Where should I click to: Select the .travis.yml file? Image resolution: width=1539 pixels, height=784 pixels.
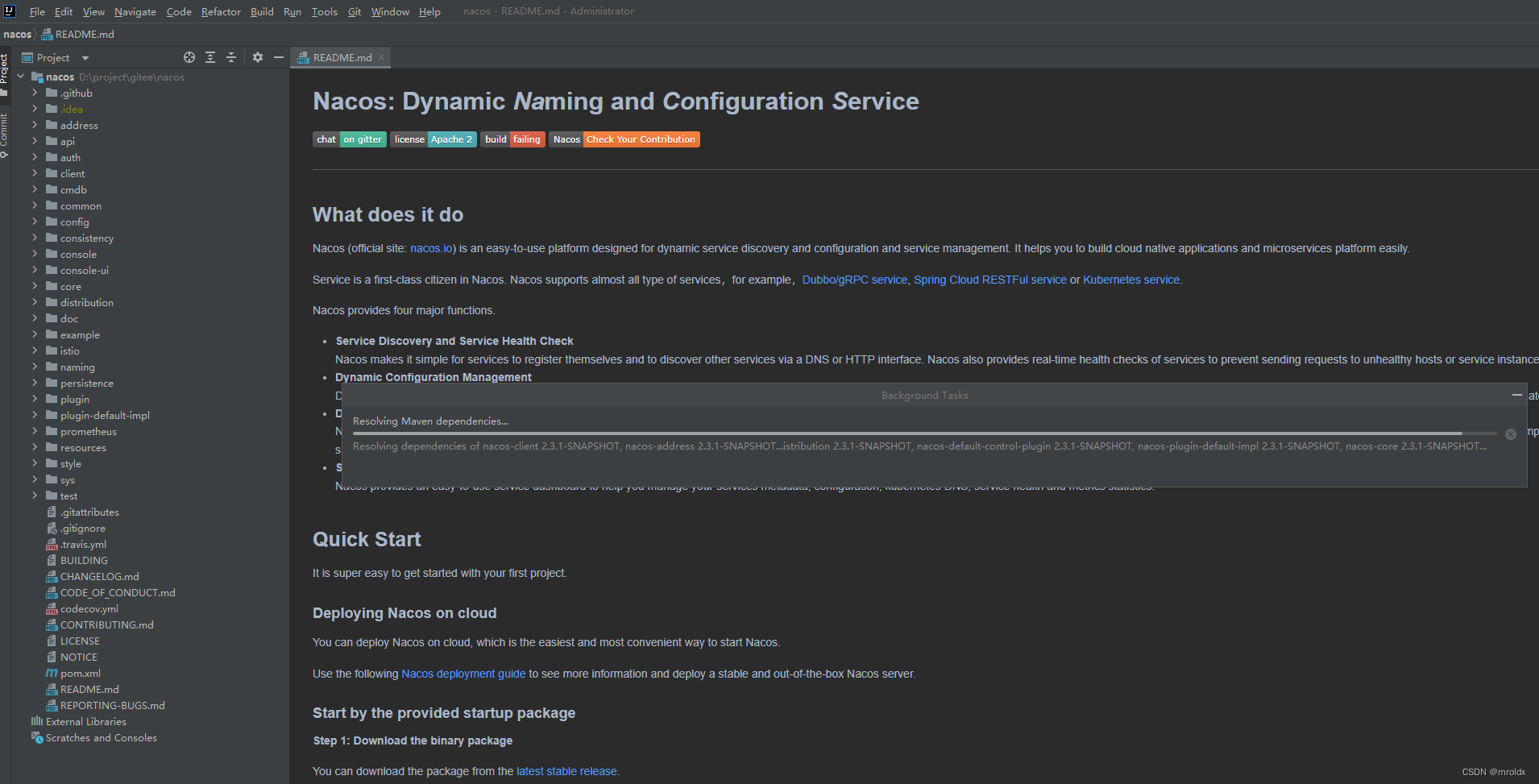point(77,545)
